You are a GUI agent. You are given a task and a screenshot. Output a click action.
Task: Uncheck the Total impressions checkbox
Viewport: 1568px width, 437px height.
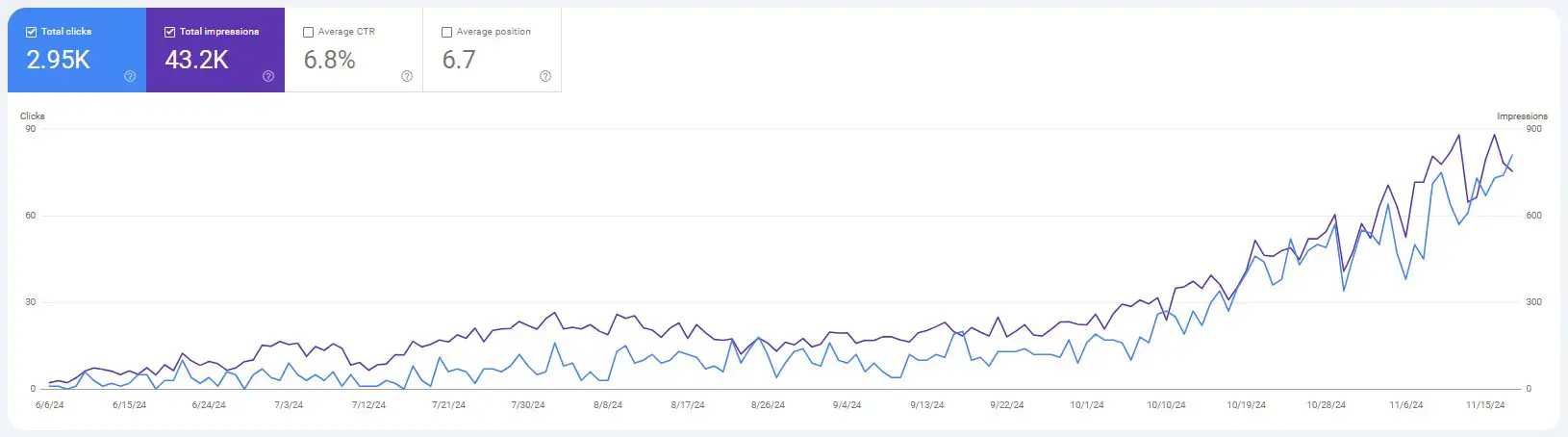169,32
